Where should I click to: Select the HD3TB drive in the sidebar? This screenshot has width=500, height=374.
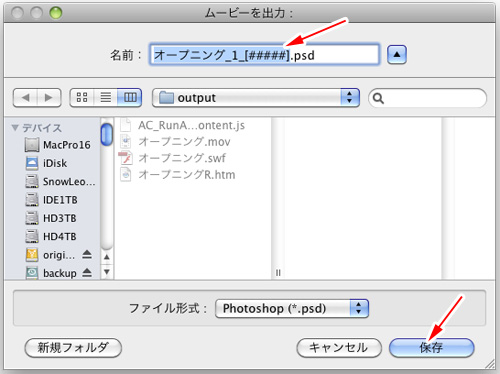[x=51, y=218]
